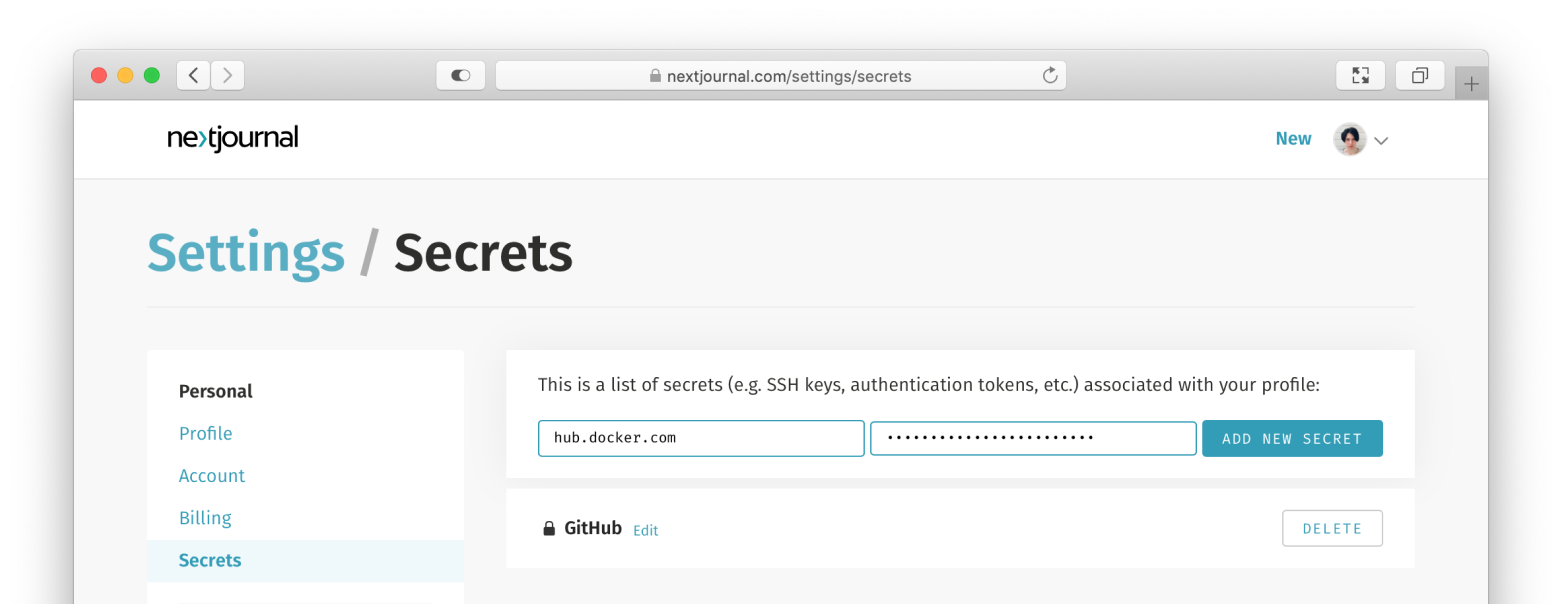Screen dimensions: 1562x604
Task: Click the user avatar picture
Action: click(1350, 140)
